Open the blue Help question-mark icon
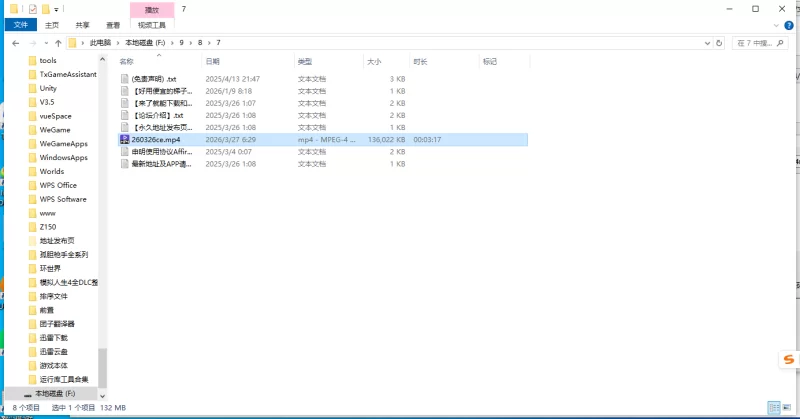Screen dimensions: 800x419 [x=790, y=24]
